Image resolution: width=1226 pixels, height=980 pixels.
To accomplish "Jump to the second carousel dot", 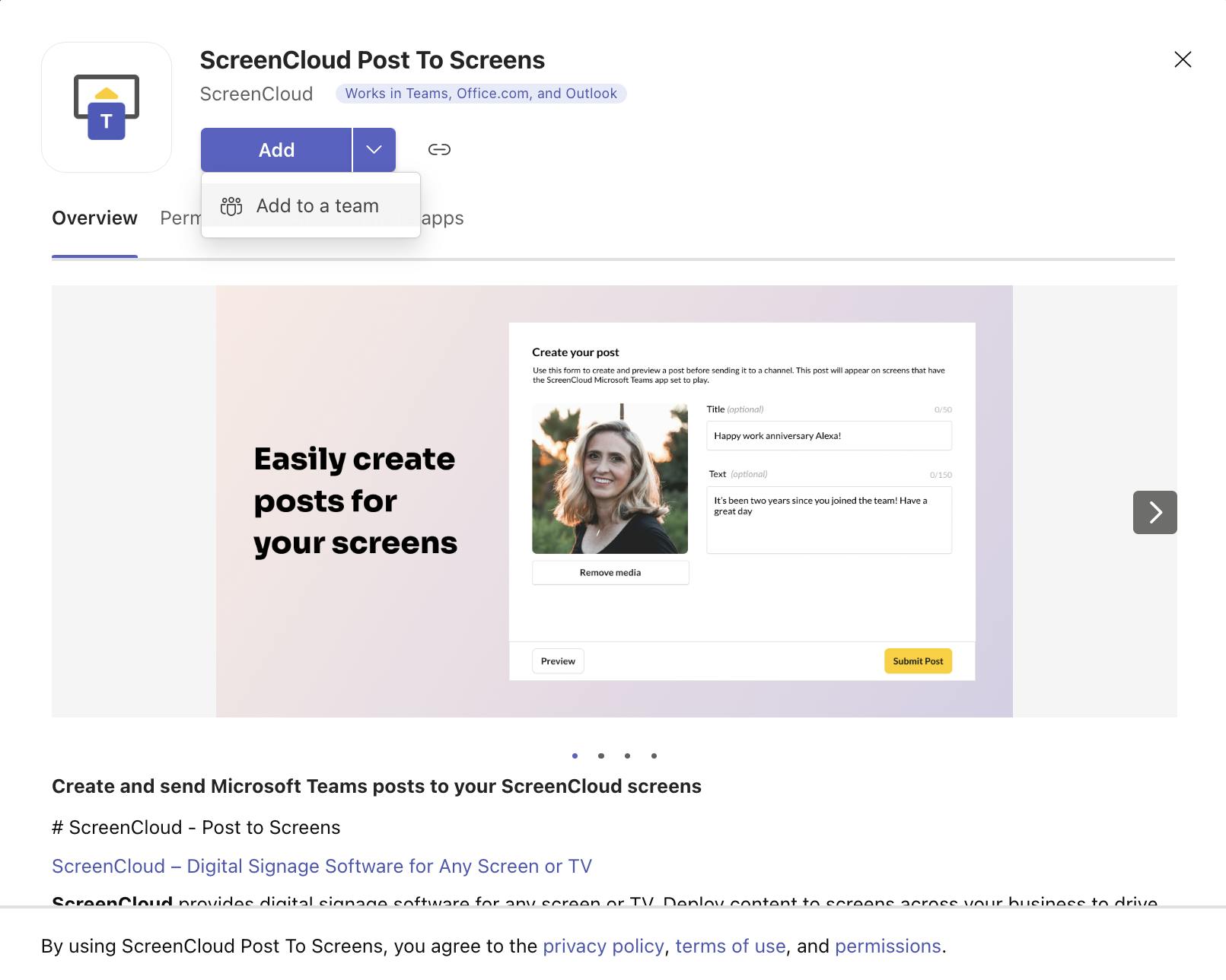I will click(601, 756).
